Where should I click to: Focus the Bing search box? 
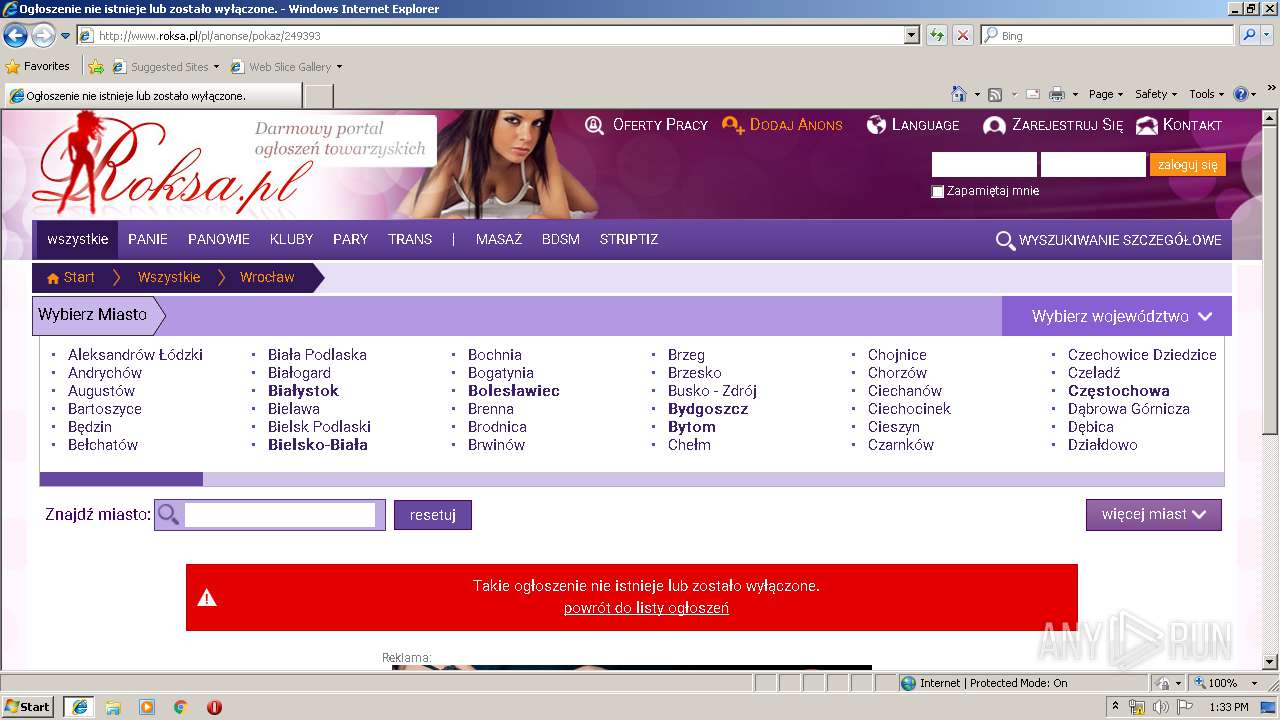point(1107,35)
